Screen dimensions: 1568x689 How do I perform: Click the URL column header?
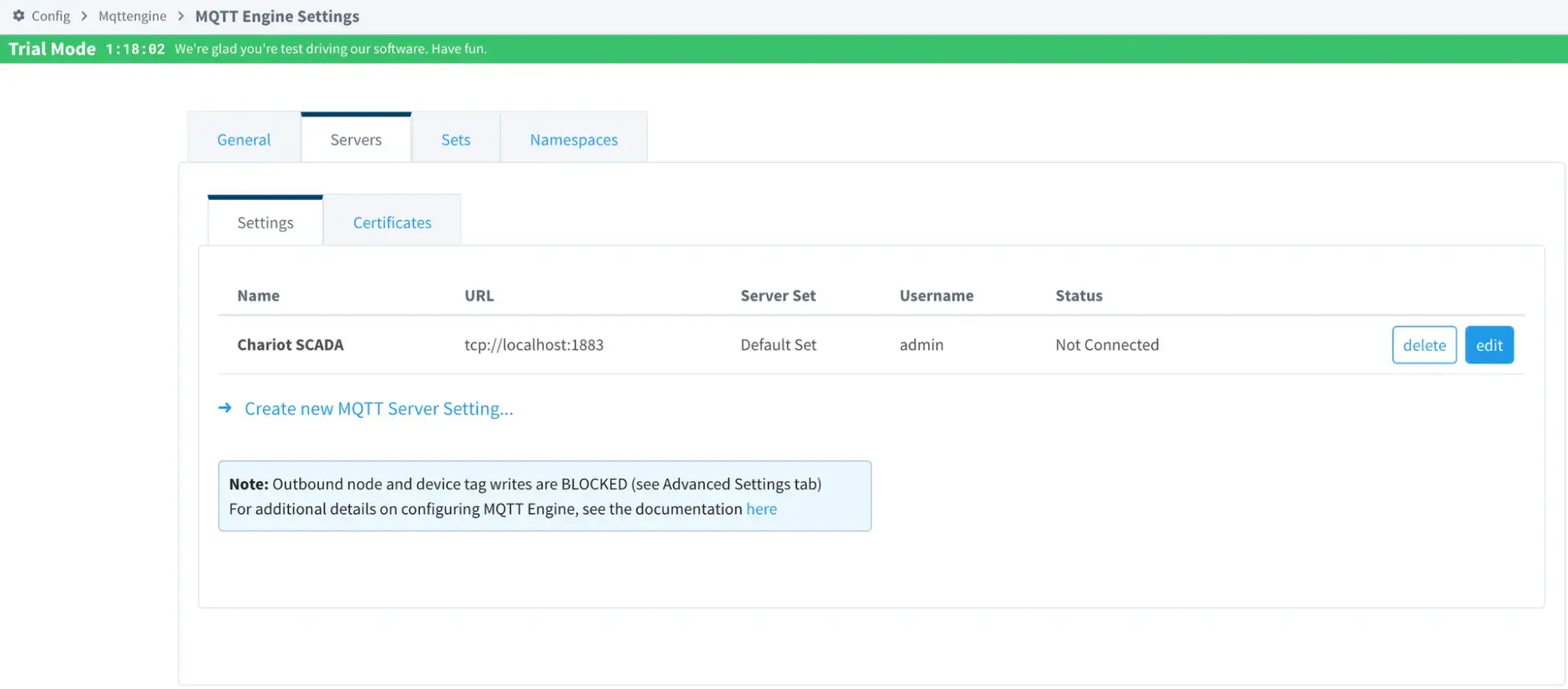point(479,296)
